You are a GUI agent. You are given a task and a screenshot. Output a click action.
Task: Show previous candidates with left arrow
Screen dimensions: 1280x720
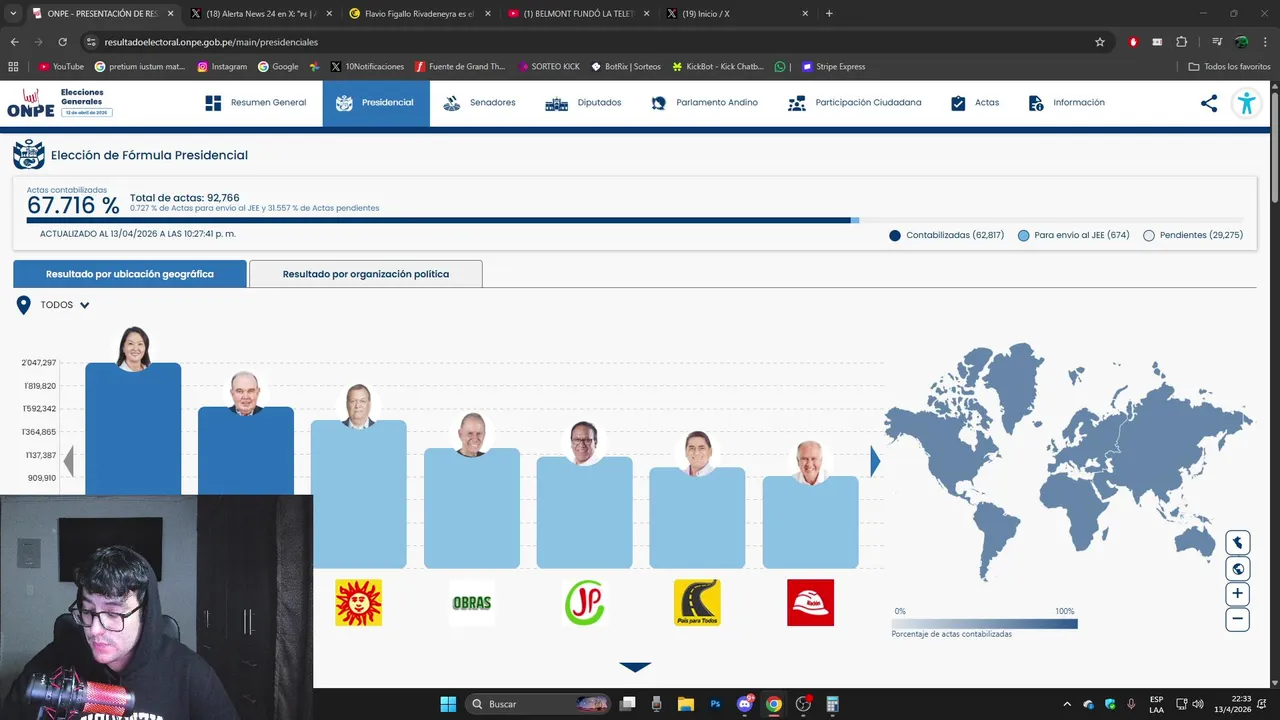click(x=69, y=461)
